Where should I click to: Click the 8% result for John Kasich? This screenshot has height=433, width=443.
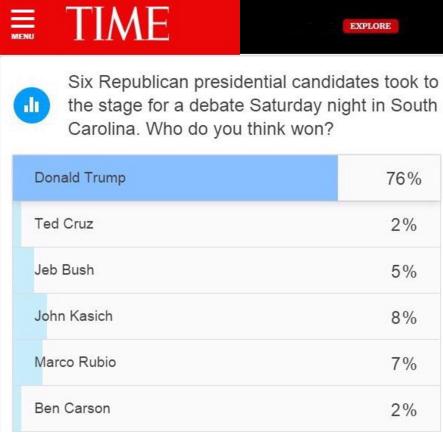click(404, 317)
